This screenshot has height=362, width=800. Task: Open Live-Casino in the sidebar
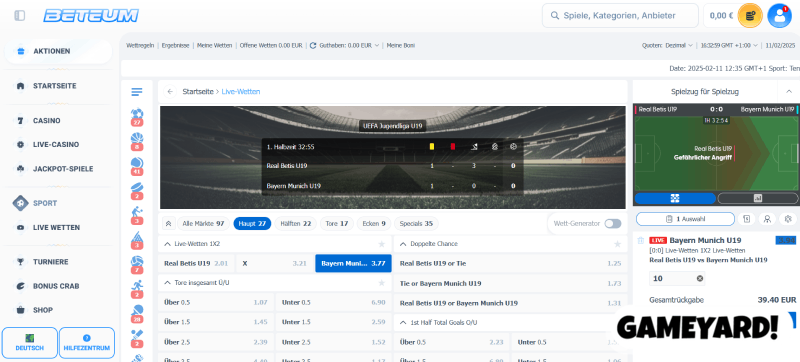(56, 144)
